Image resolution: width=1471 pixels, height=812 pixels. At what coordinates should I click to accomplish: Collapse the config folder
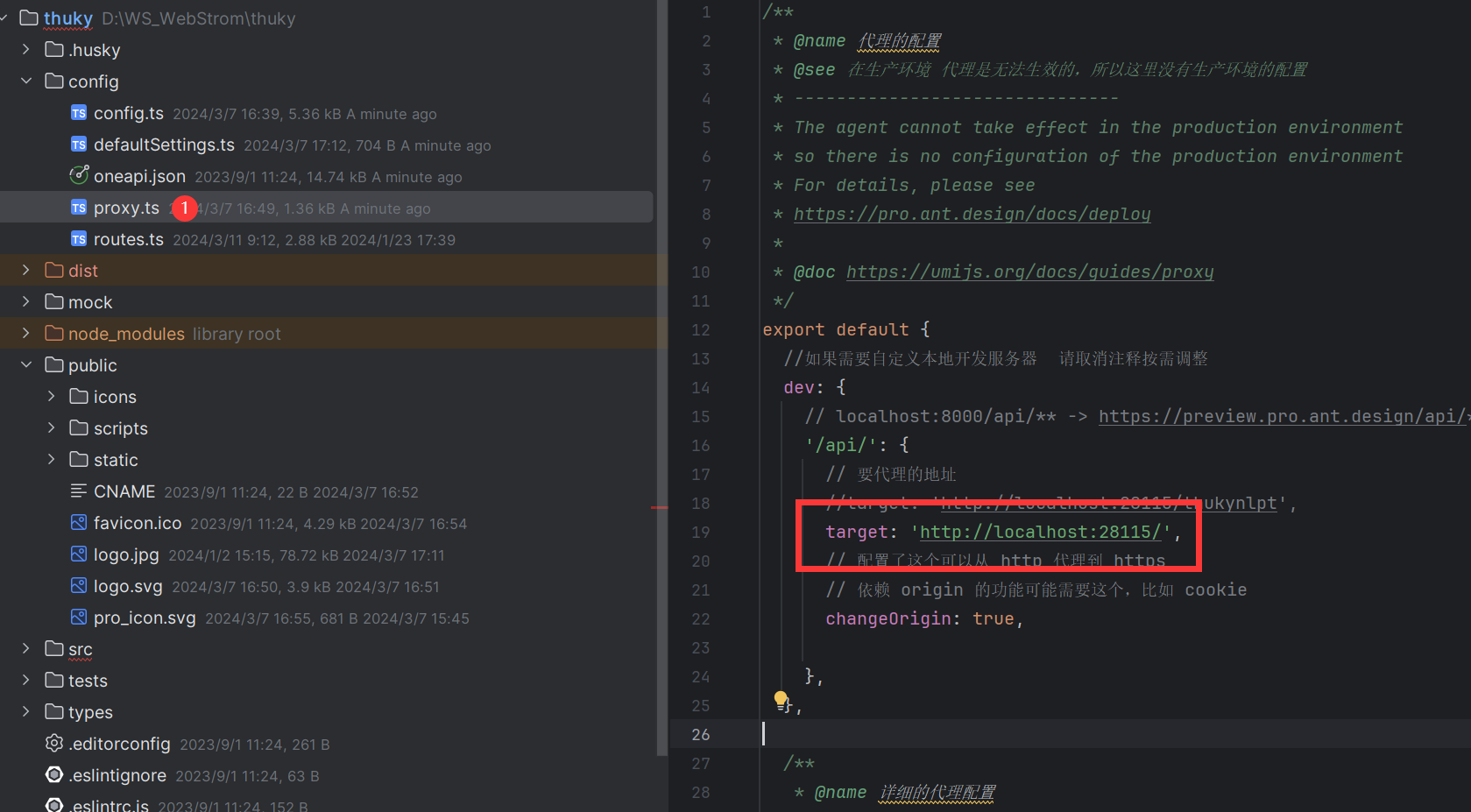(x=26, y=81)
